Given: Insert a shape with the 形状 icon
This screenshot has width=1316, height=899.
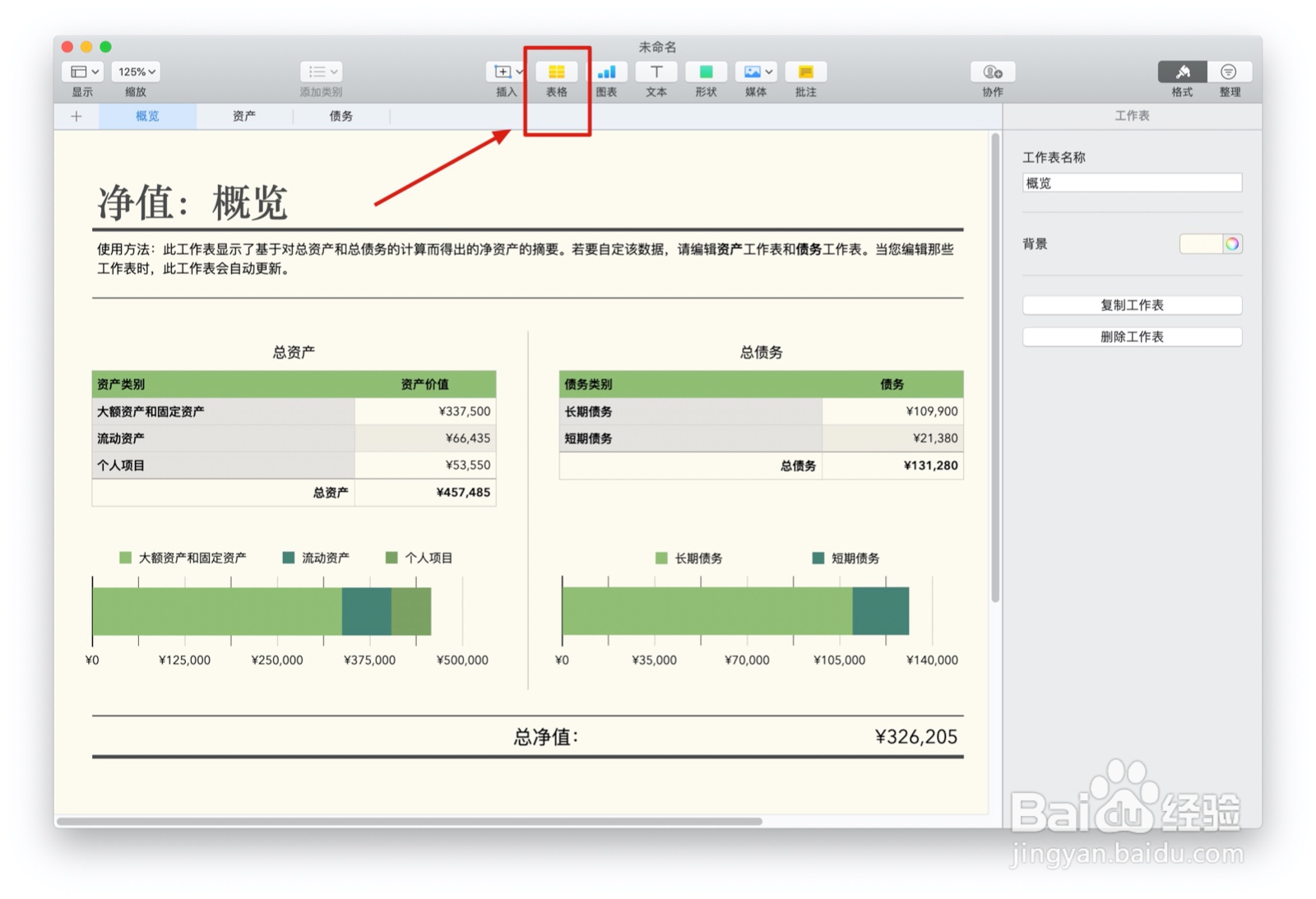Looking at the screenshot, I should [705, 72].
